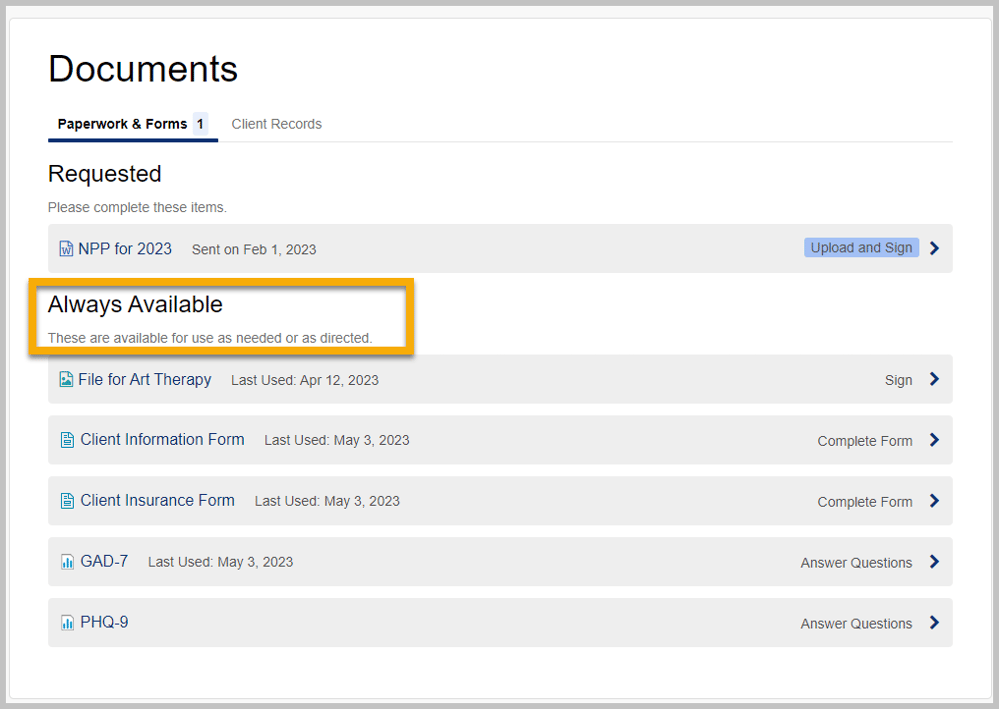Image resolution: width=999 pixels, height=709 pixels.
Task: Click the chart icon next to PHQ-9
Action: point(66,623)
